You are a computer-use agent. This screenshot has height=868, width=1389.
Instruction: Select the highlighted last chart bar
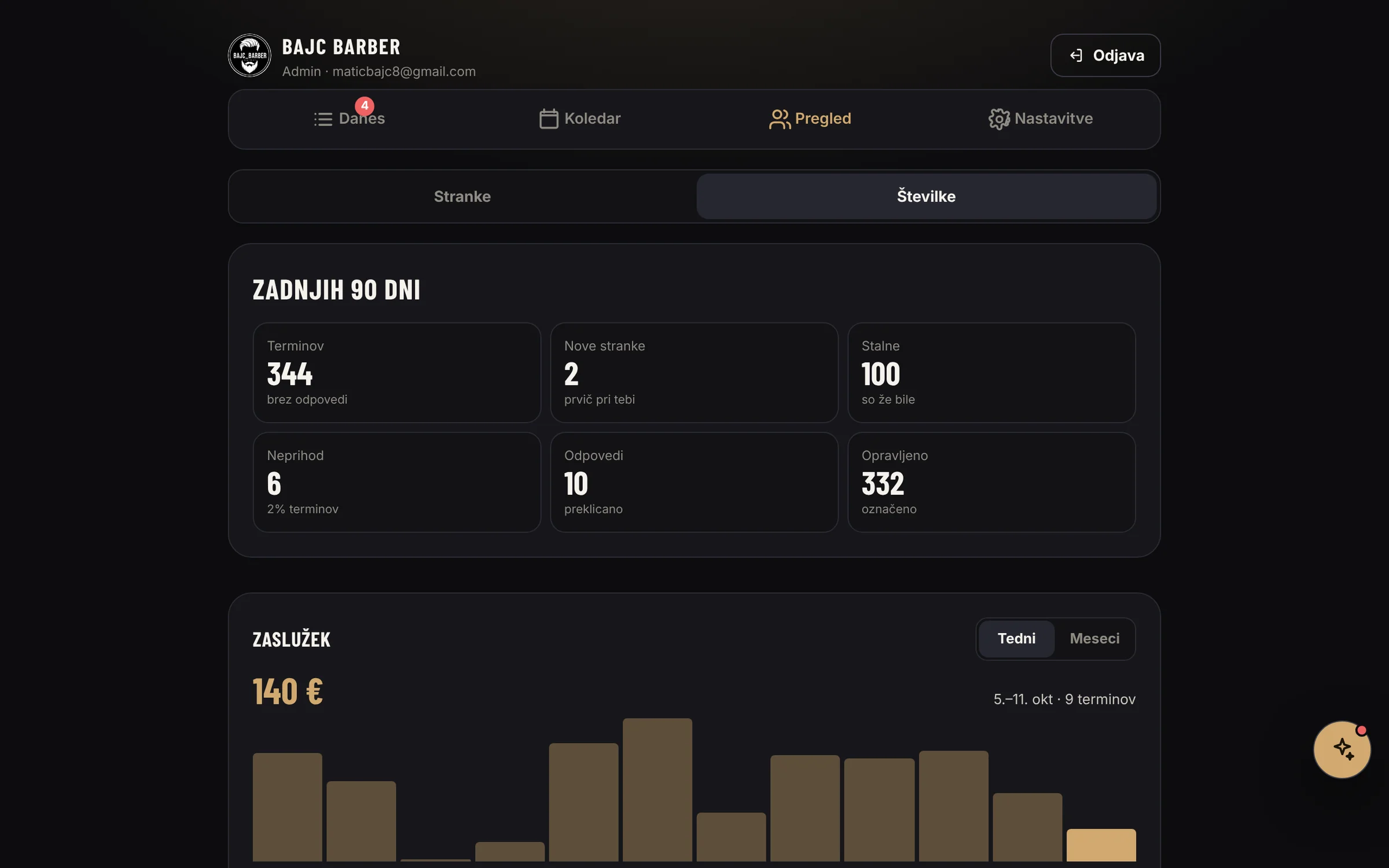(x=1101, y=845)
